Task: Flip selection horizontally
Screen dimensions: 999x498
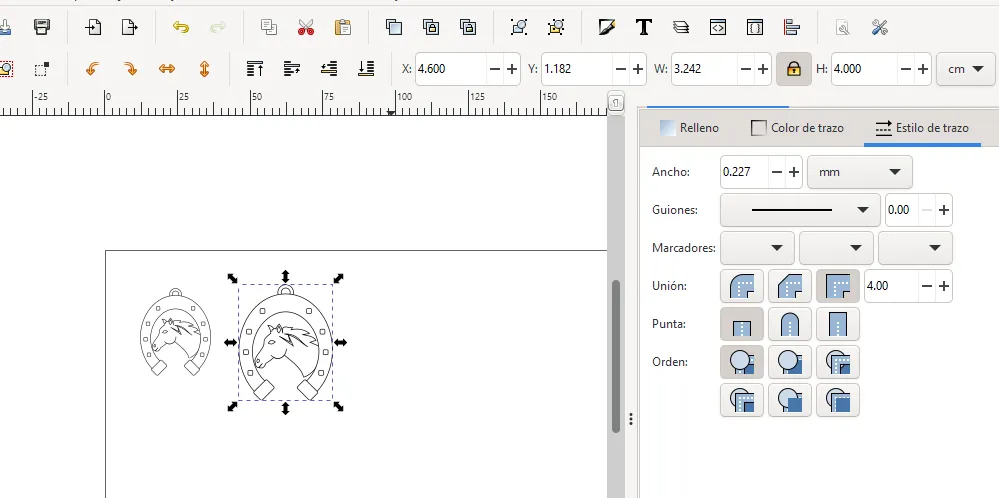Action: [167, 69]
